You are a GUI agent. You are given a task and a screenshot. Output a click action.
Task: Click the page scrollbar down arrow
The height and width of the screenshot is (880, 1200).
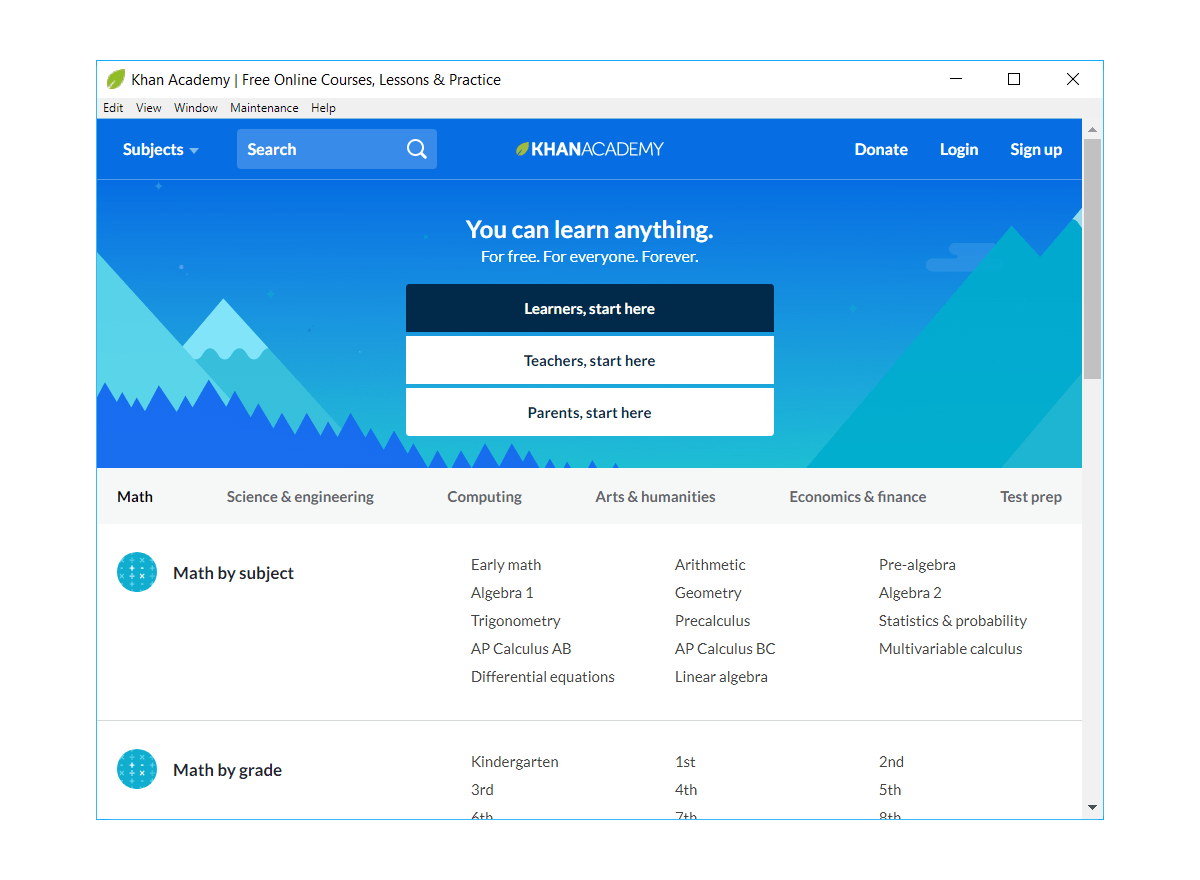click(x=1092, y=808)
